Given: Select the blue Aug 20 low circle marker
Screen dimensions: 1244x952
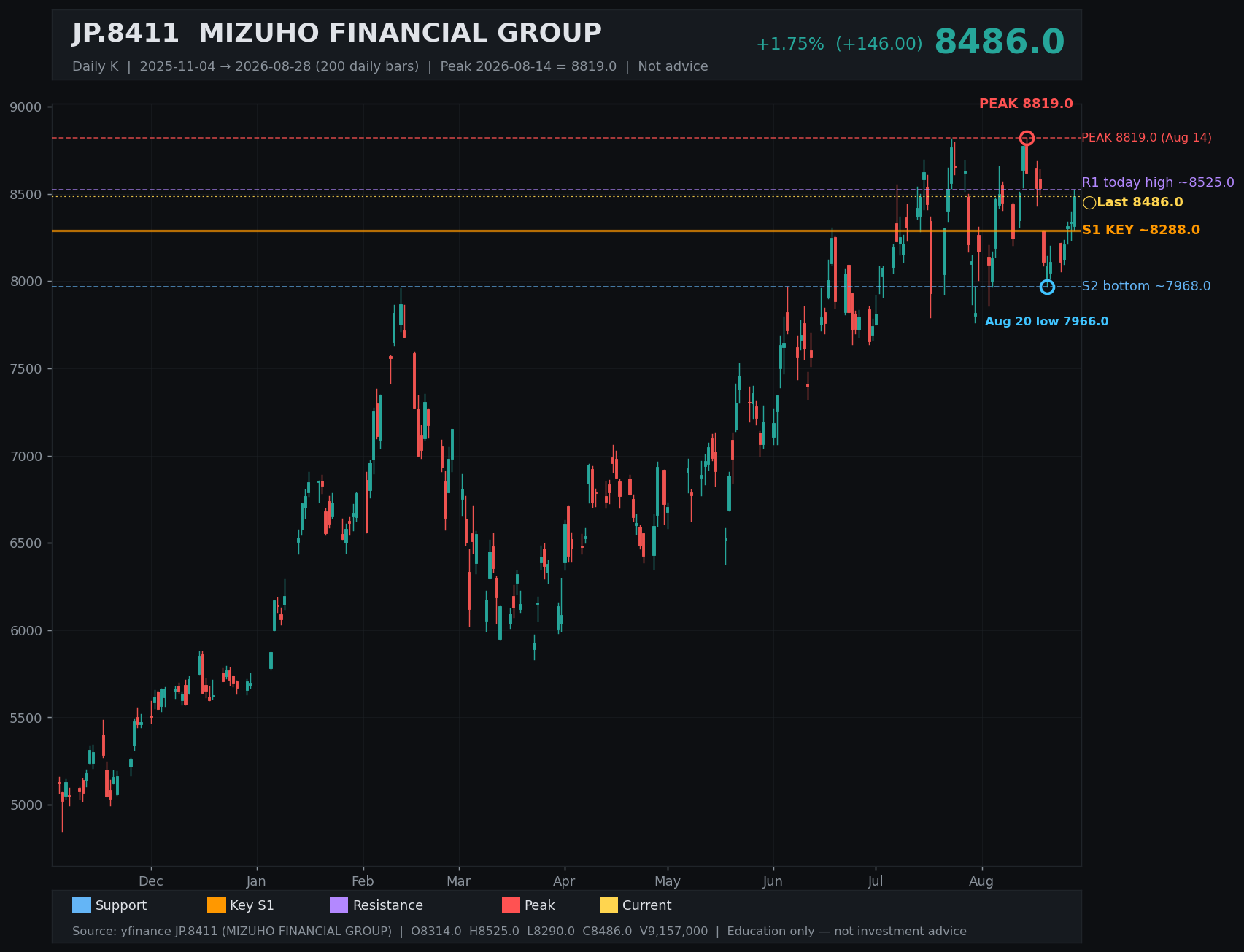Looking at the screenshot, I should click(1047, 287).
